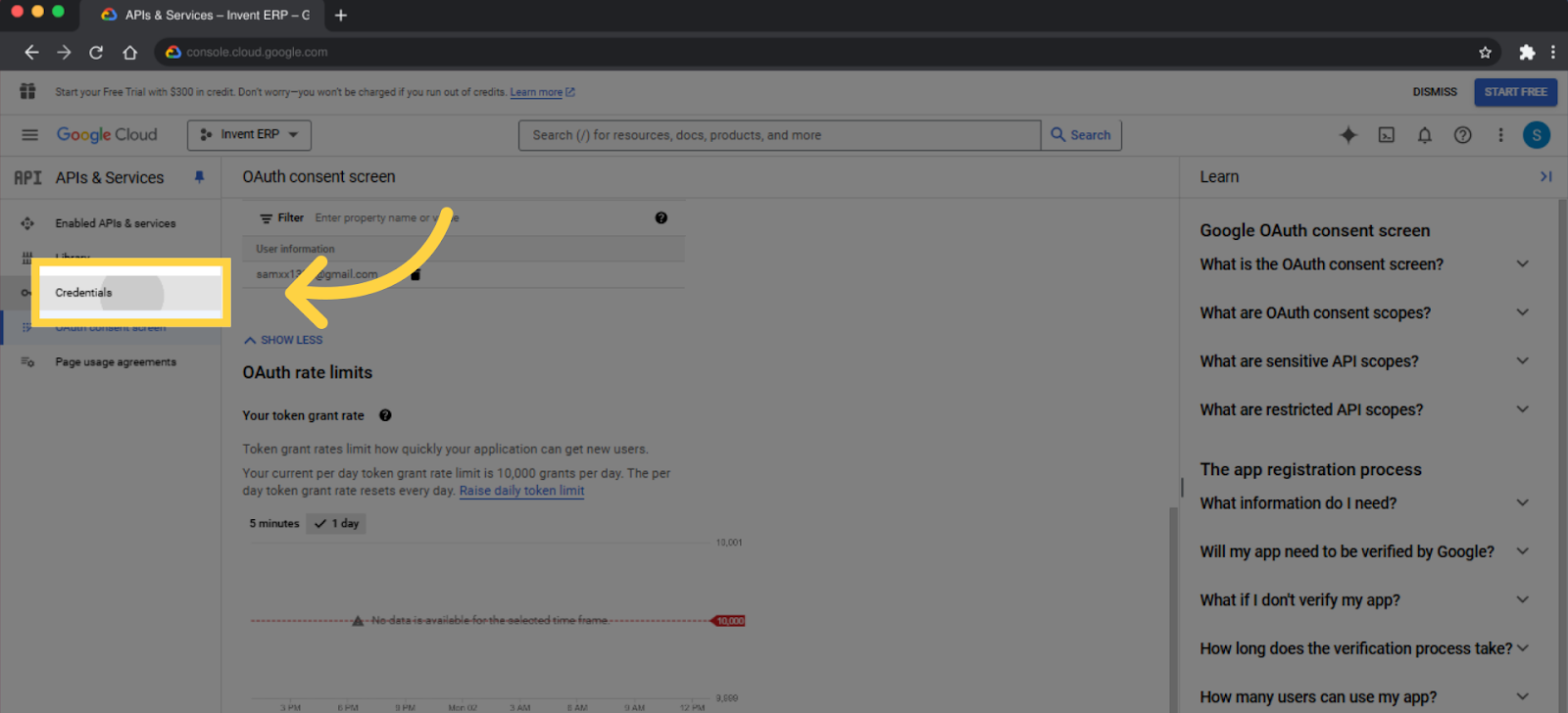The width and height of the screenshot is (1568, 713).
Task: Reload the page with the refresh icon
Action: [x=96, y=52]
